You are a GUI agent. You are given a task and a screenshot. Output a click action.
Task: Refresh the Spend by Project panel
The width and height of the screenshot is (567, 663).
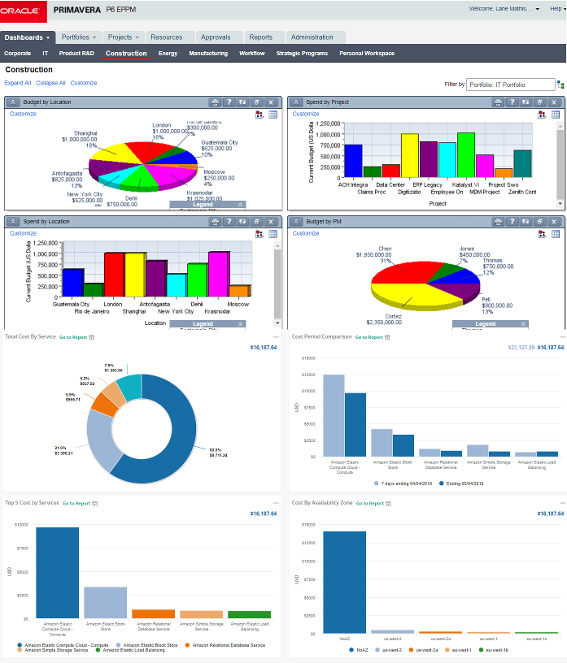526,102
